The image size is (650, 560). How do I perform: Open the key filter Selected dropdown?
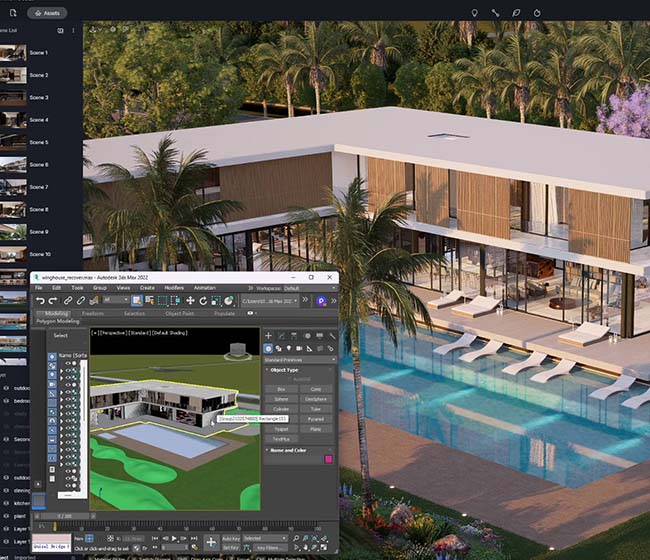(265, 538)
